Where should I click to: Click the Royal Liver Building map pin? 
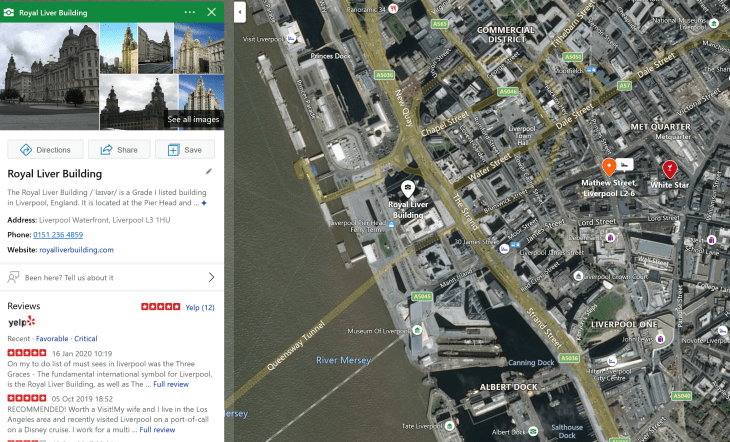click(x=408, y=188)
